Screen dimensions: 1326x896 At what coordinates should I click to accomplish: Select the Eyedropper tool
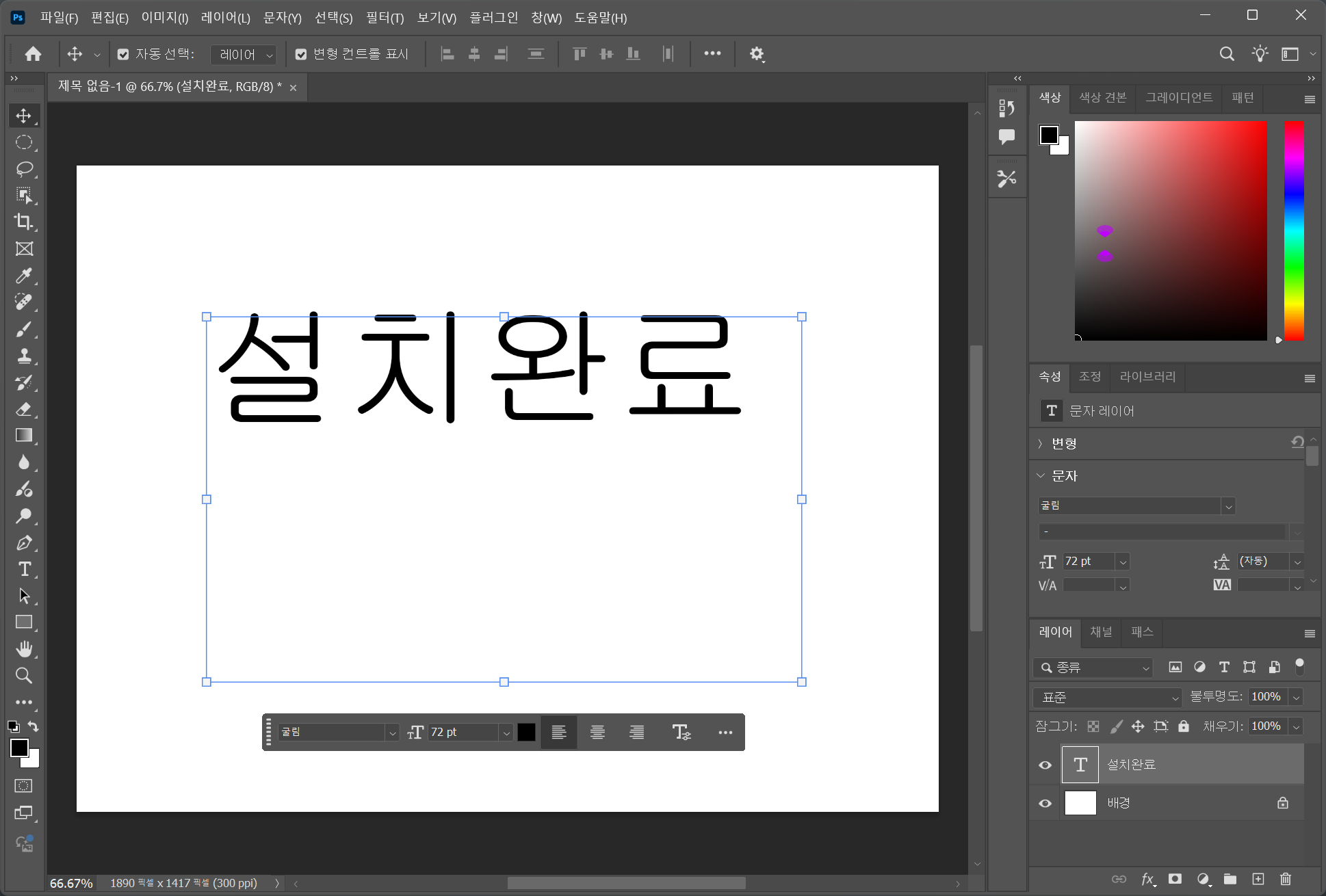click(x=24, y=276)
